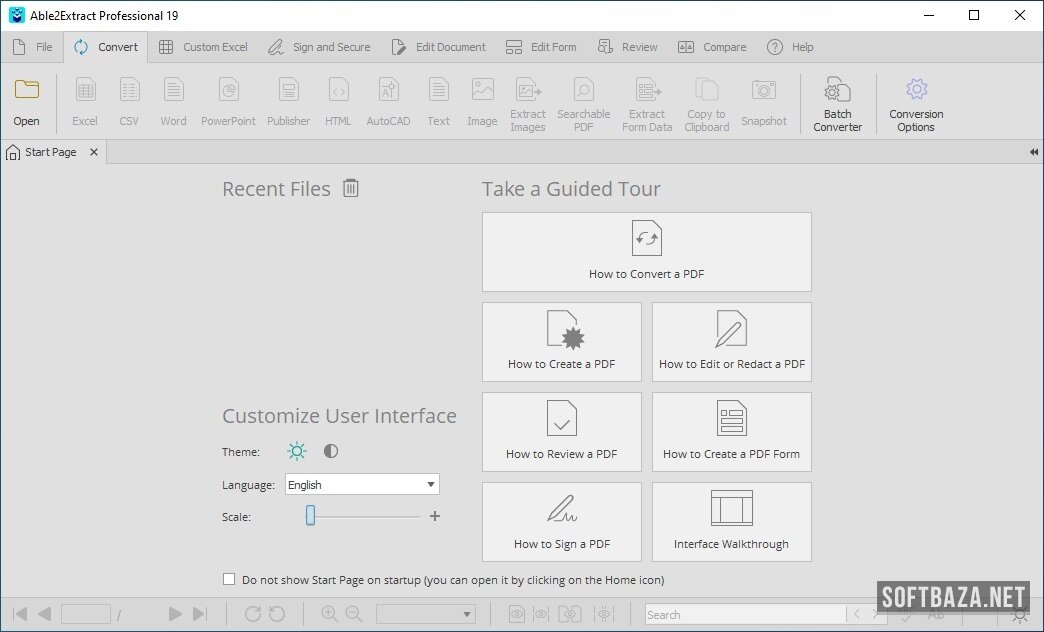Switch to the Custom Excel tab
This screenshot has height=632, width=1044.
tap(203, 47)
